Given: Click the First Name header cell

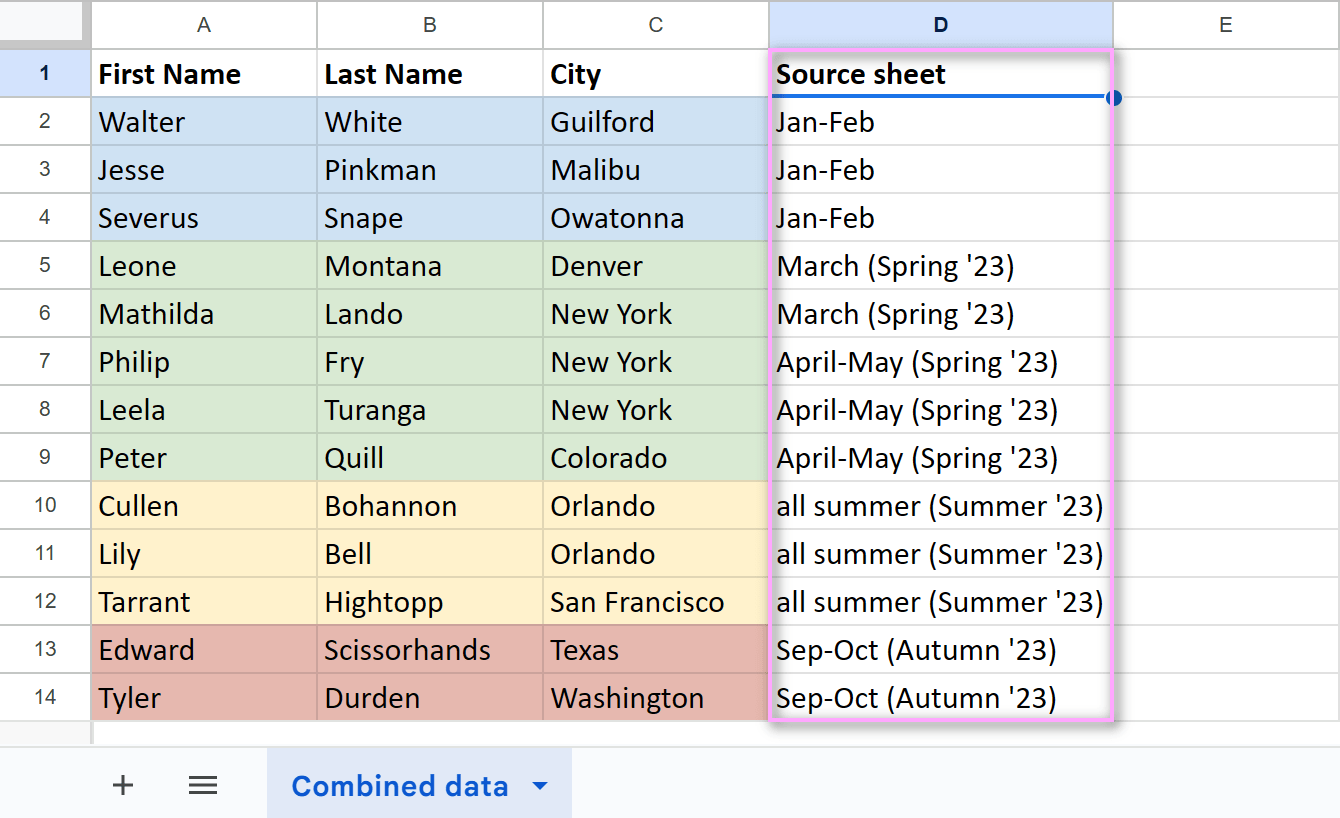Looking at the screenshot, I should [x=204, y=74].
